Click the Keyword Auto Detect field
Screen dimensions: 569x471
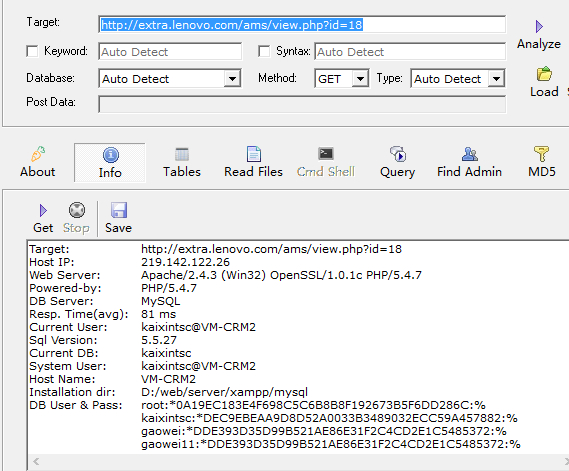click(x=170, y=52)
